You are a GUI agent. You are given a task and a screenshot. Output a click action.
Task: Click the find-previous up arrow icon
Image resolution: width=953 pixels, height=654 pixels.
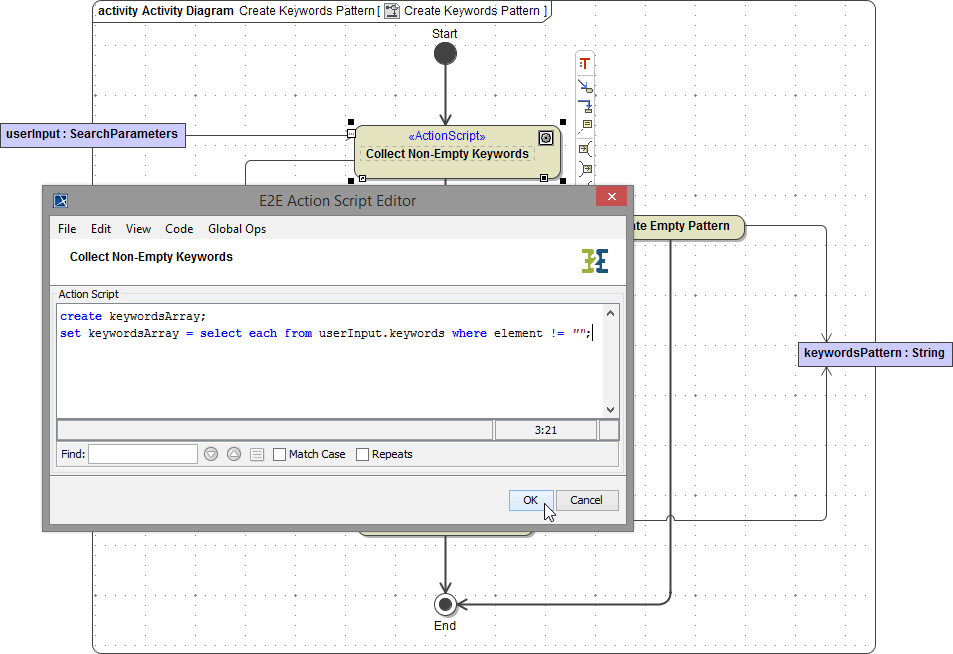(x=233, y=453)
